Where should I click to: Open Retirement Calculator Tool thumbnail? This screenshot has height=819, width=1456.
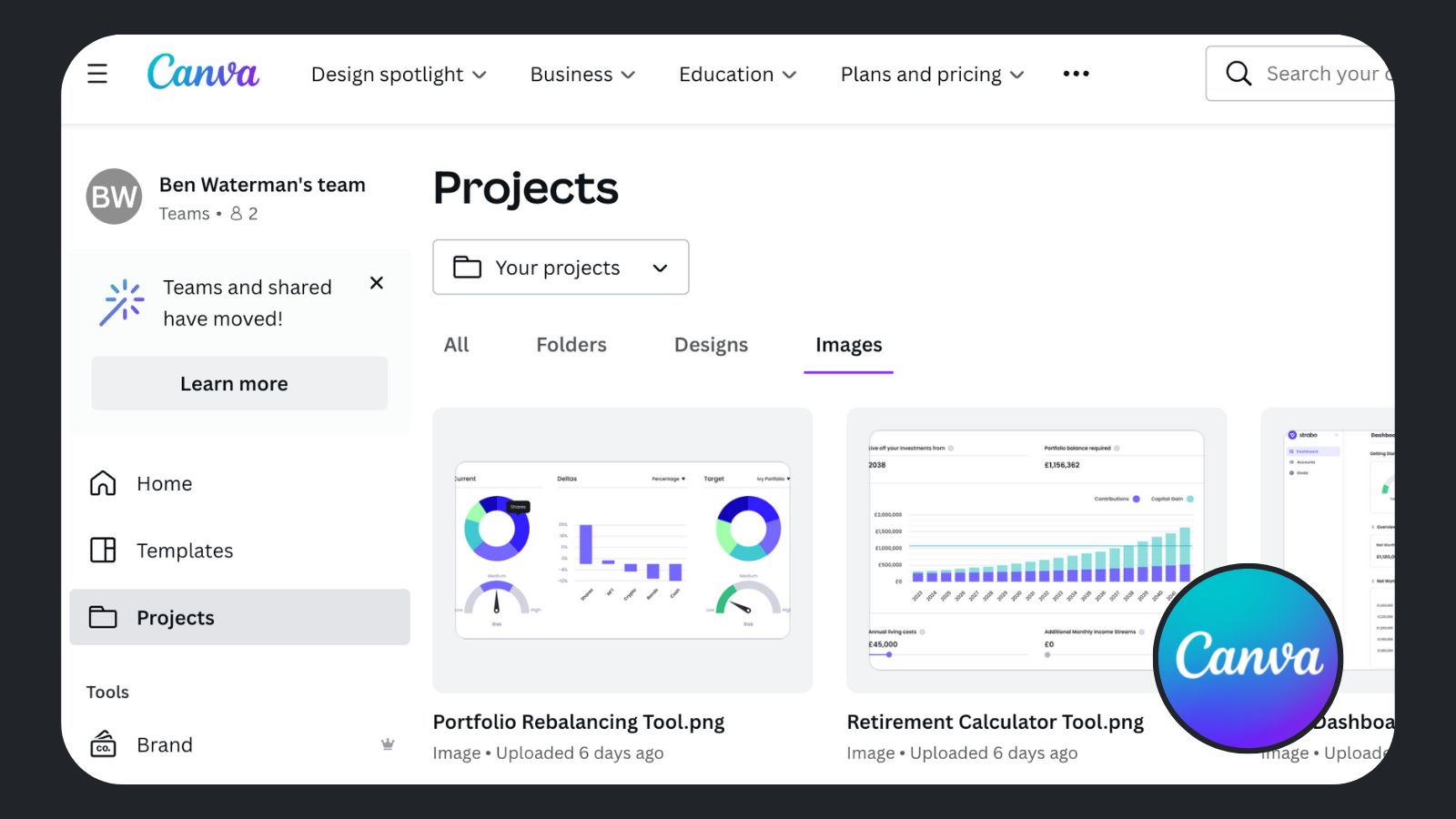coord(1036,551)
